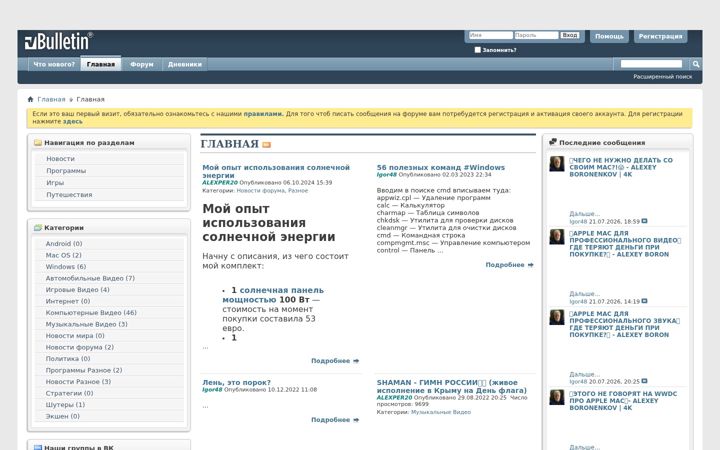Image resolution: width=720 pixels, height=450 pixels.
Task: Click the avatar beside ЭТОГО НЕ ГОВОРЯТ НА WWDC post
Action: coord(557,397)
